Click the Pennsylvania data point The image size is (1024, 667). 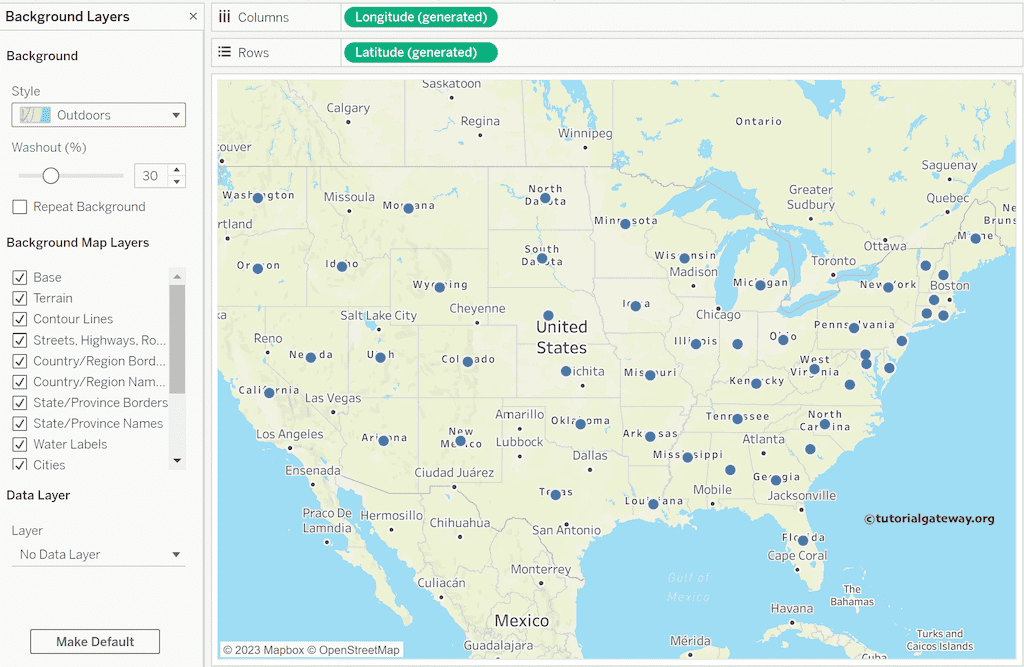[854, 328]
